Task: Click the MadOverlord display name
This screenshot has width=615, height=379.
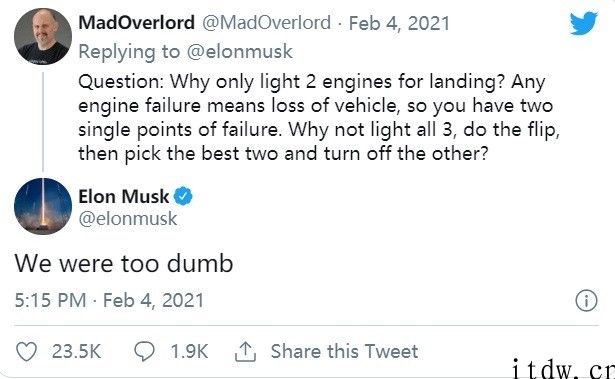Action: pyautogui.click(x=136, y=22)
